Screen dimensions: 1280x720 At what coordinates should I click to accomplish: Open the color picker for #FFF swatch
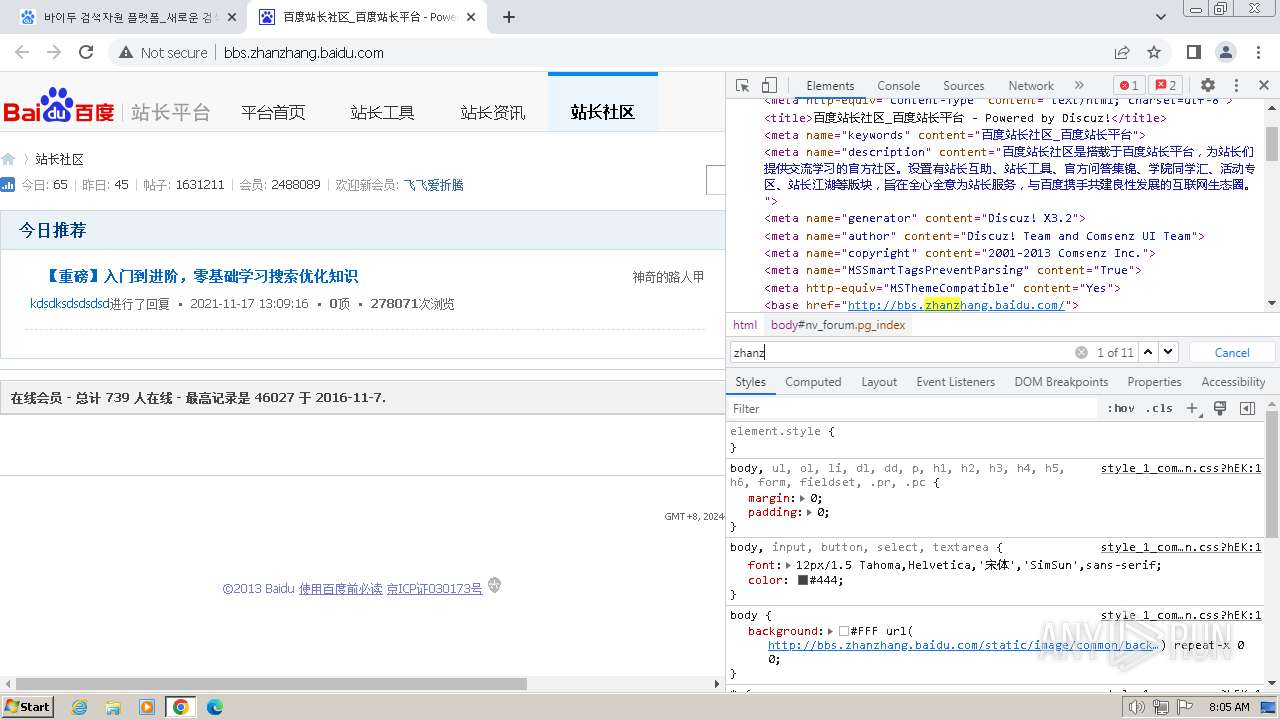tap(843, 631)
